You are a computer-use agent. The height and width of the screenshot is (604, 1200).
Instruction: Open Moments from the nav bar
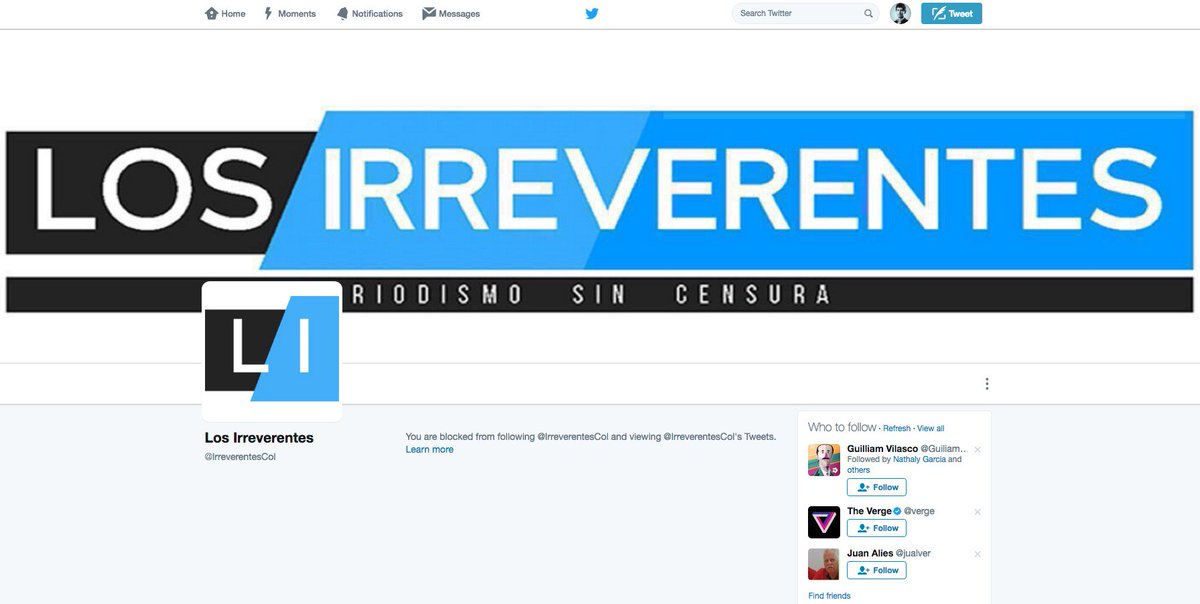tap(290, 14)
